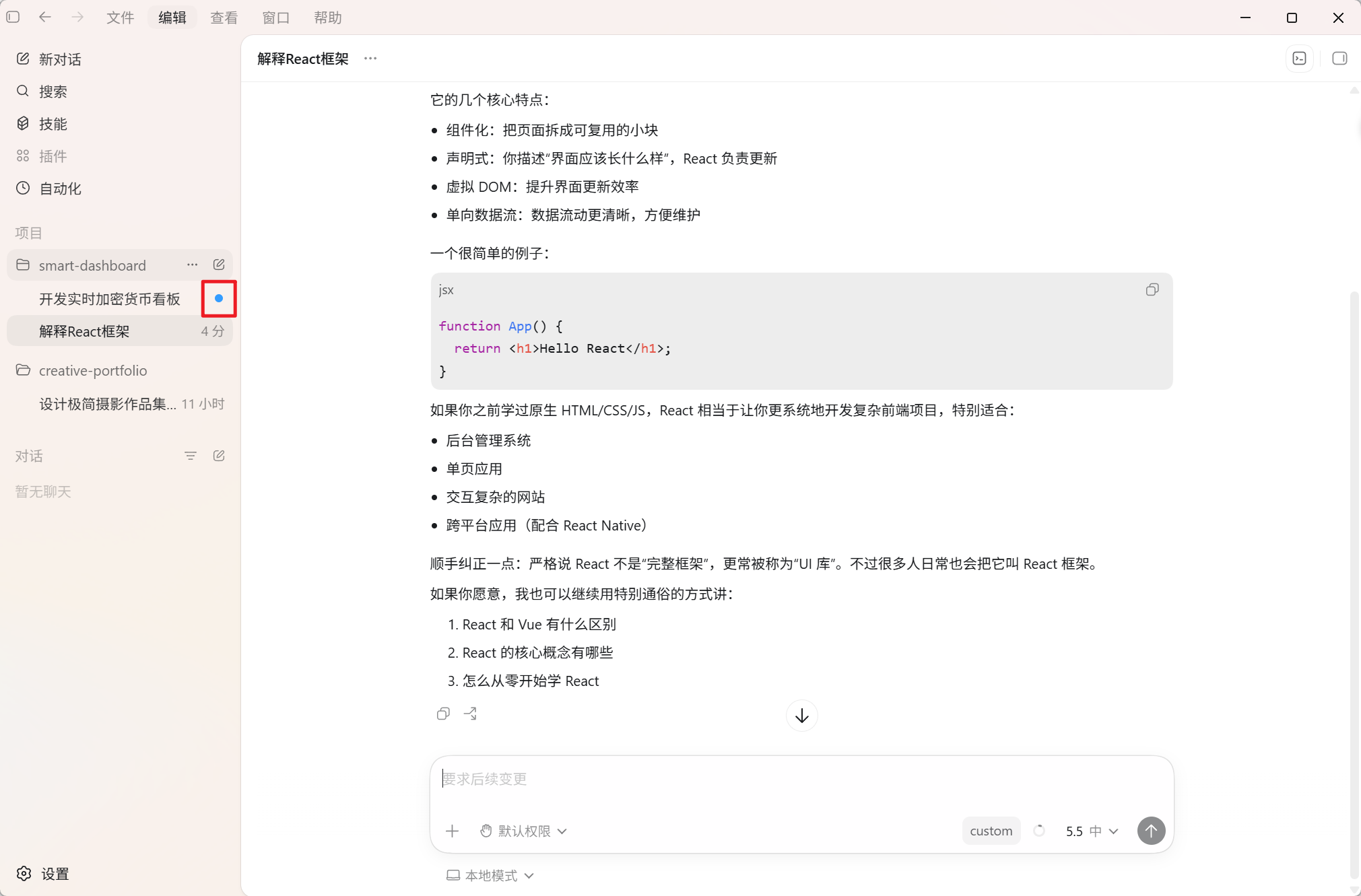Open the 技能 section
The width and height of the screenshot is (1361, 896).
click(120, 124)
